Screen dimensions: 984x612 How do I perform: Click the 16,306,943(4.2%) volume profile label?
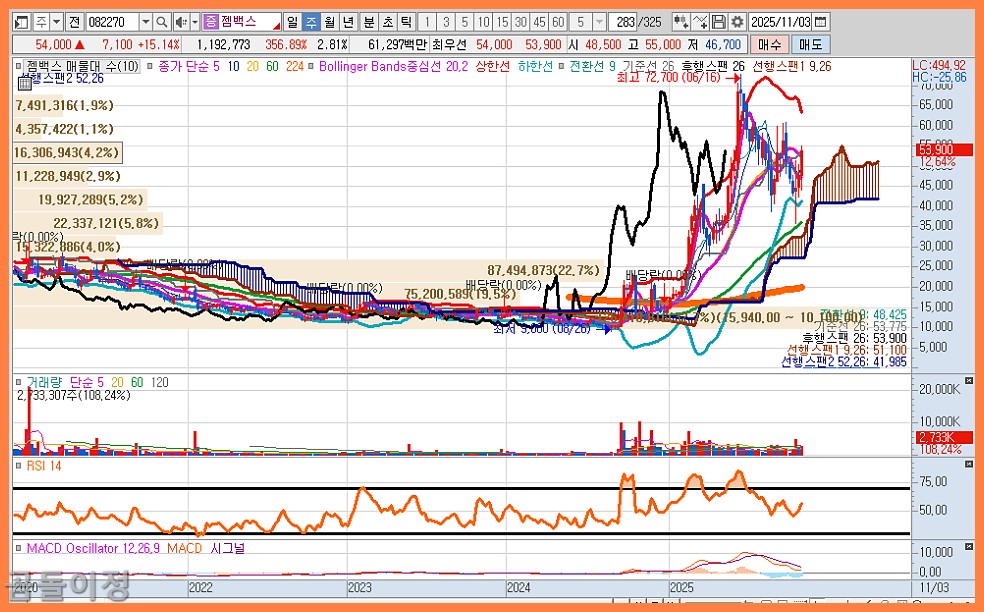click(67, 153)
